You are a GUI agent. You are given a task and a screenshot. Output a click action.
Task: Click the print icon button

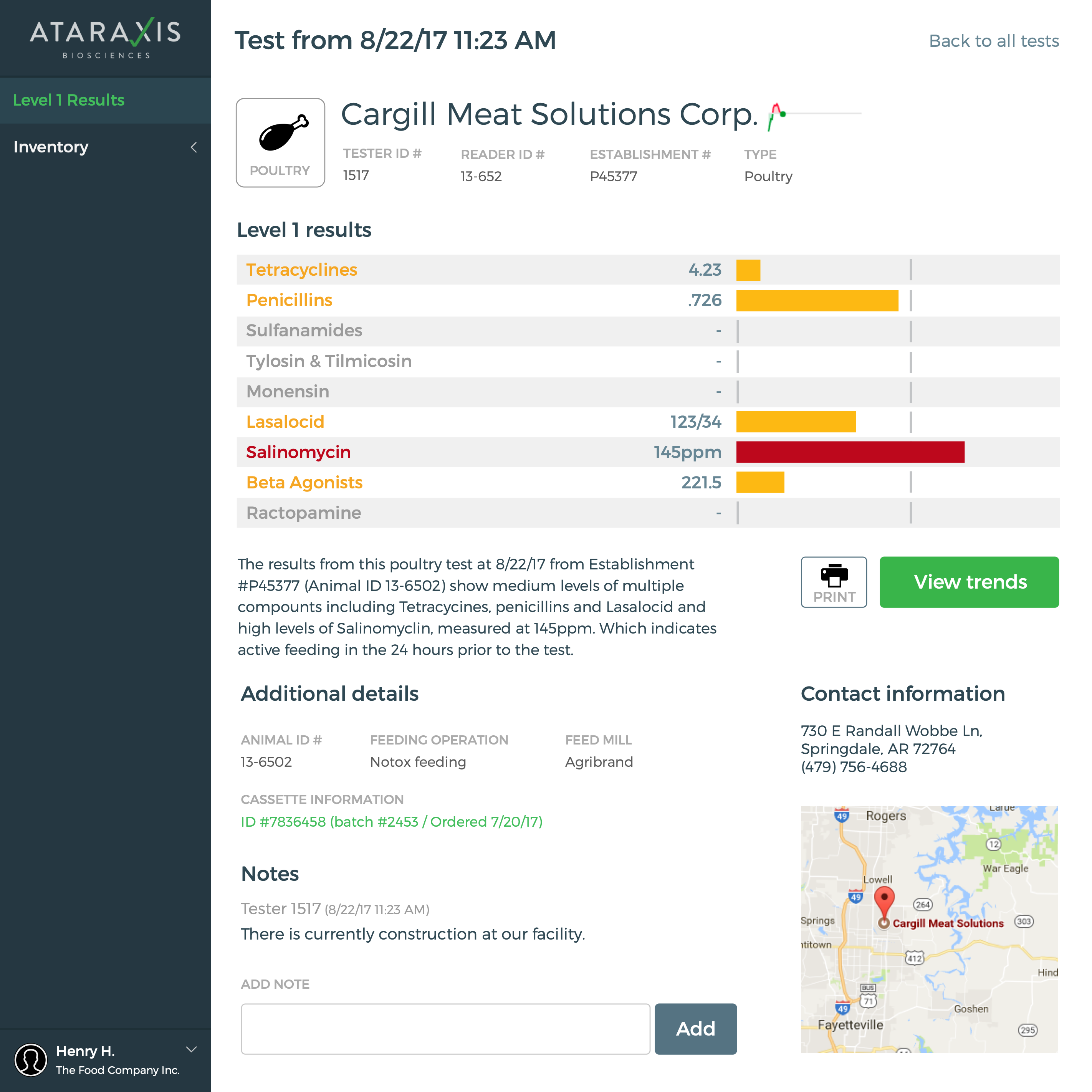pyautogui.click(x=834, y=582)
